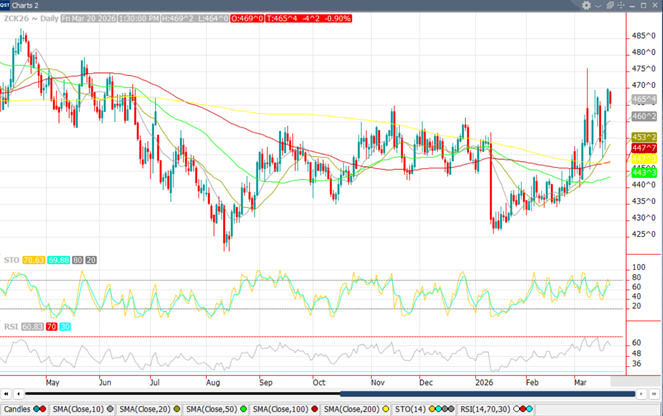Screen dimensions: 663x416
Task: Click the color dot beside SMA(Close,10)
Action: point(110,410)
